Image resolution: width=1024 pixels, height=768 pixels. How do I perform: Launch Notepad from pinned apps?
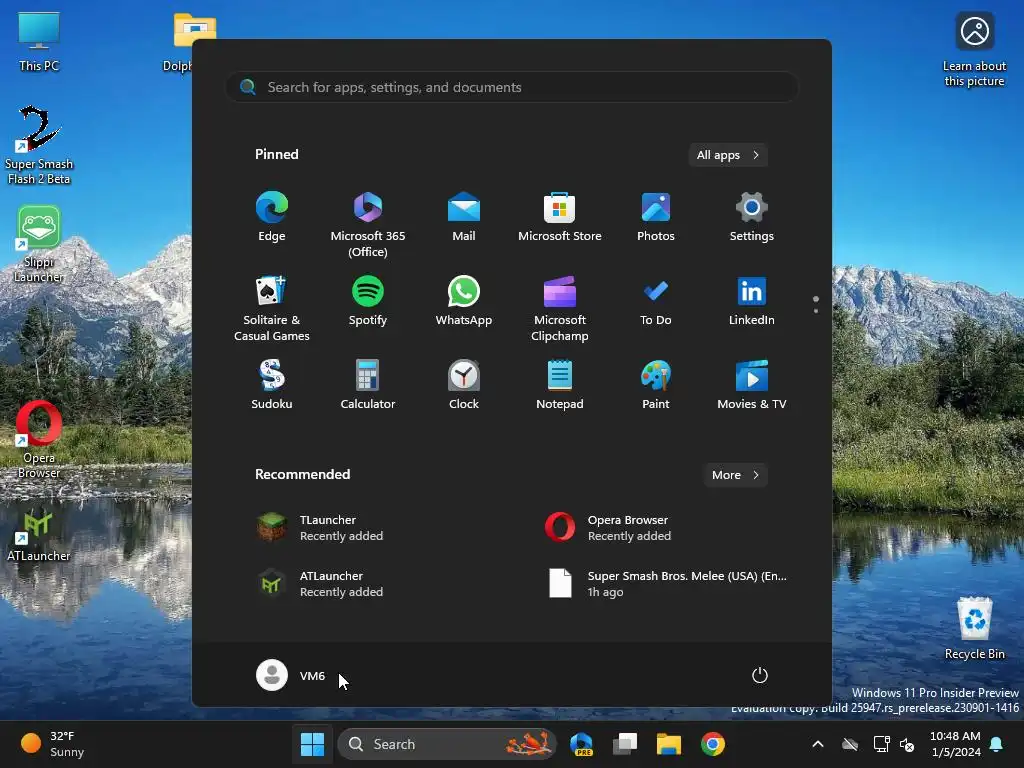coord(560,385)
